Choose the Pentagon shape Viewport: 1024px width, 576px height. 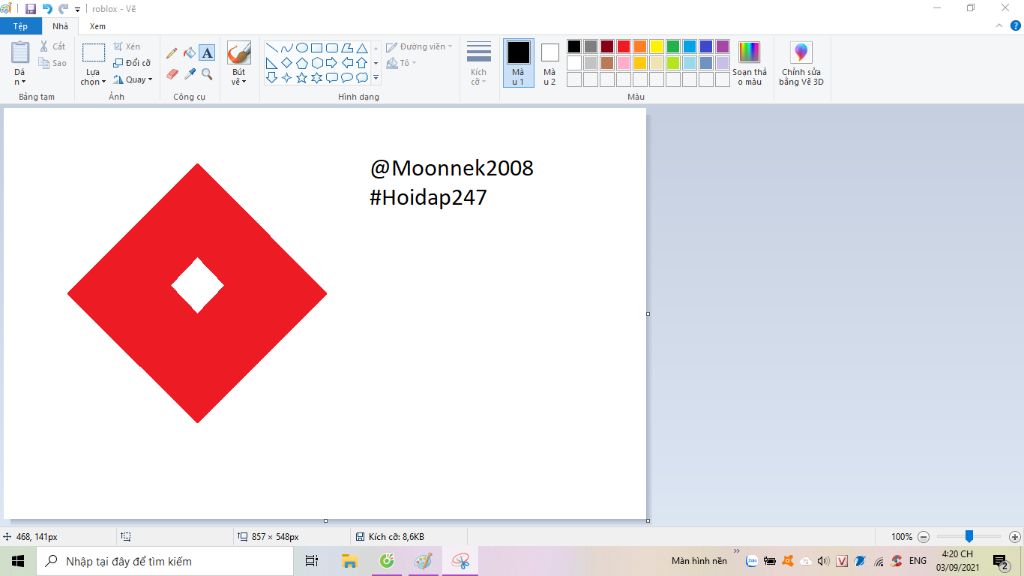(x=302, y=63)
